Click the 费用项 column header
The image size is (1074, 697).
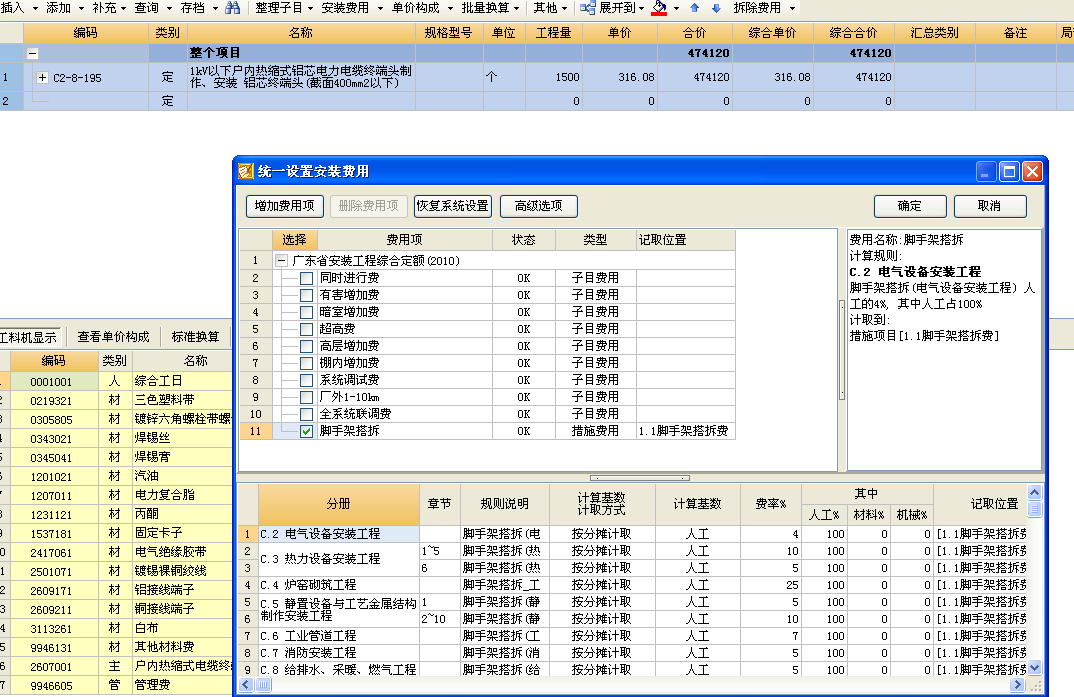tap(404, 240)
